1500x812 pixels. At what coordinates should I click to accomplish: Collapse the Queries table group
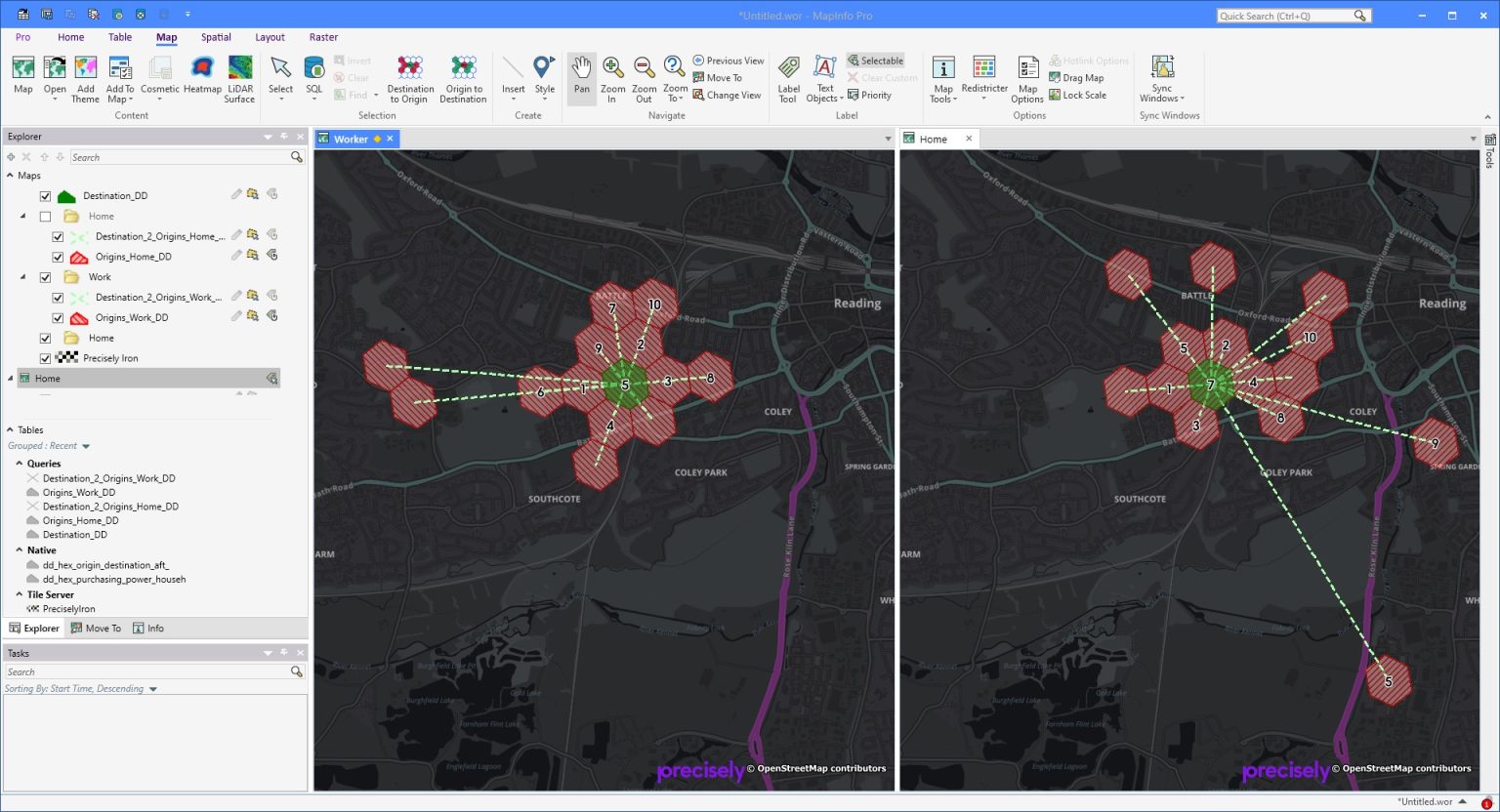tap(20, 464)
